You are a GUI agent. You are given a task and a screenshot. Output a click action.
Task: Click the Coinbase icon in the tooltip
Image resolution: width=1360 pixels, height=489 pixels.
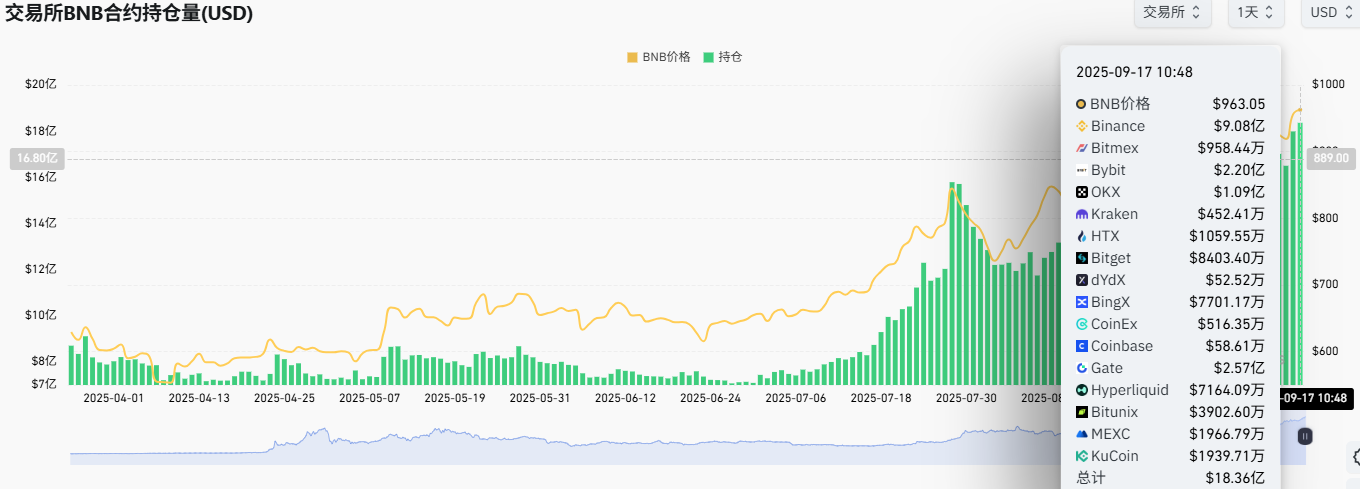pyautogui.click(x=1081, y=346)
